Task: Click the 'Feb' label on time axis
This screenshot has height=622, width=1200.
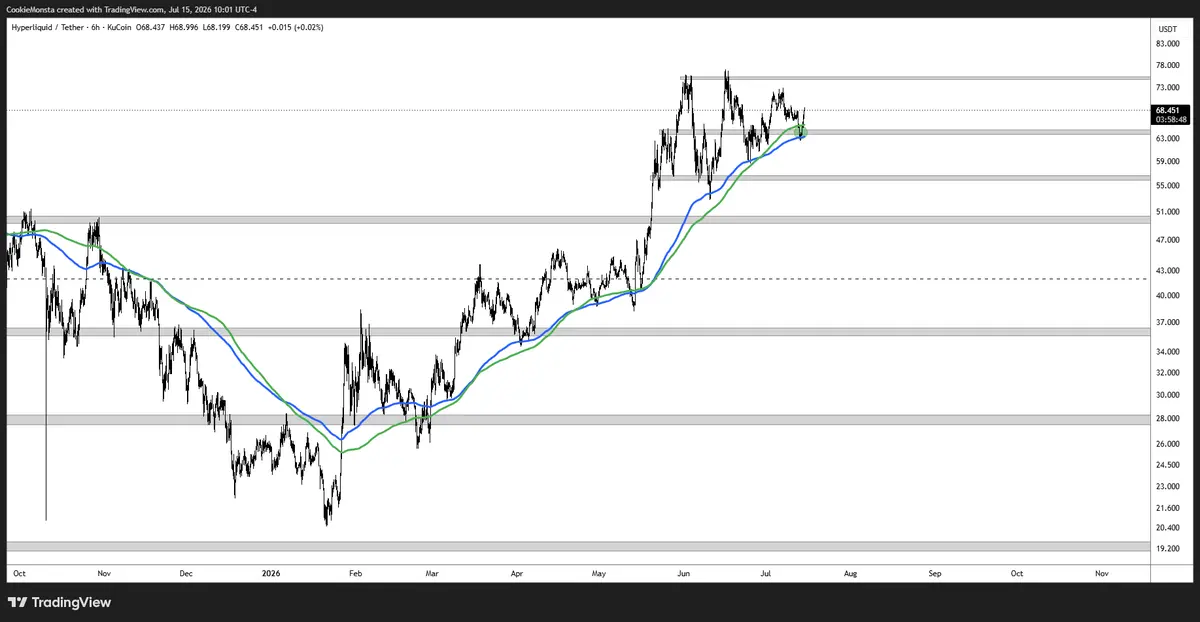Action: (x=357, y=574)
